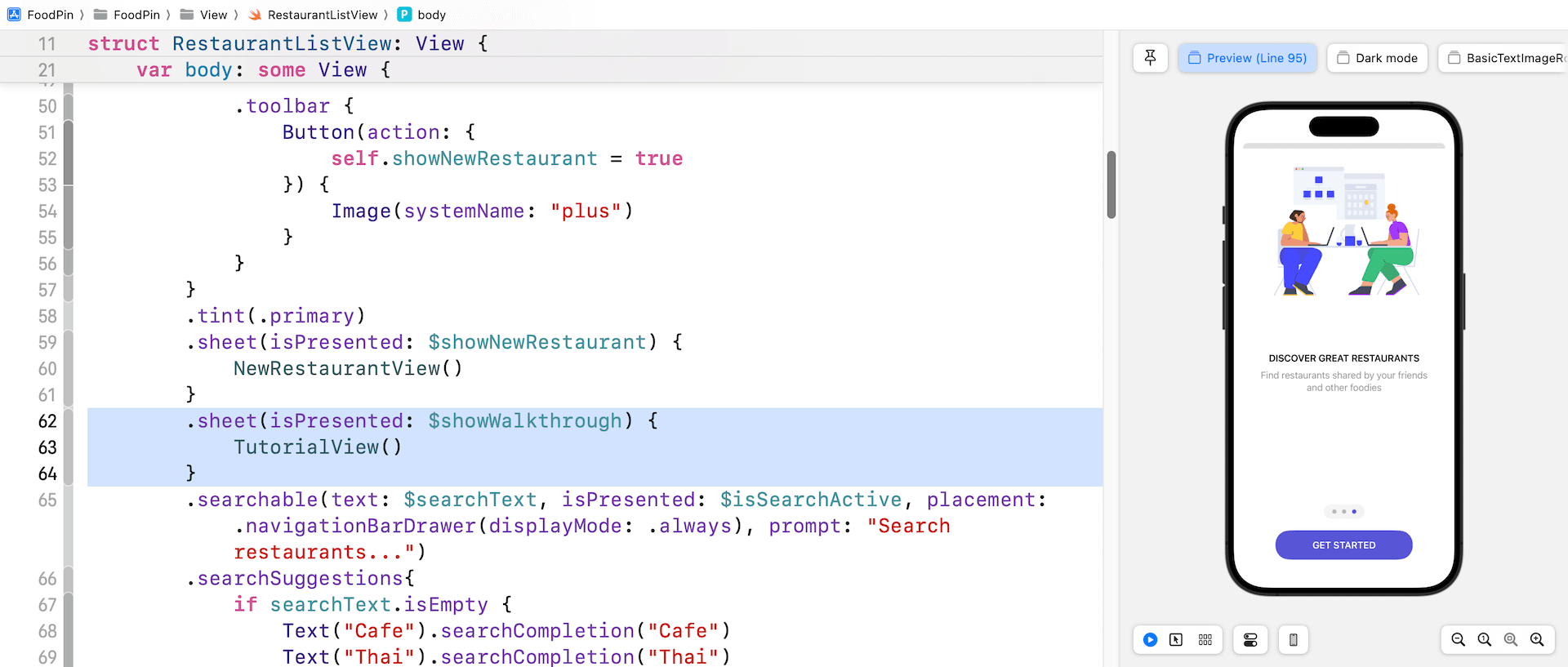Switch canvas to Selectable mode arrow icon
The height and width of the screenshot is (667, 1568).
1176,640
